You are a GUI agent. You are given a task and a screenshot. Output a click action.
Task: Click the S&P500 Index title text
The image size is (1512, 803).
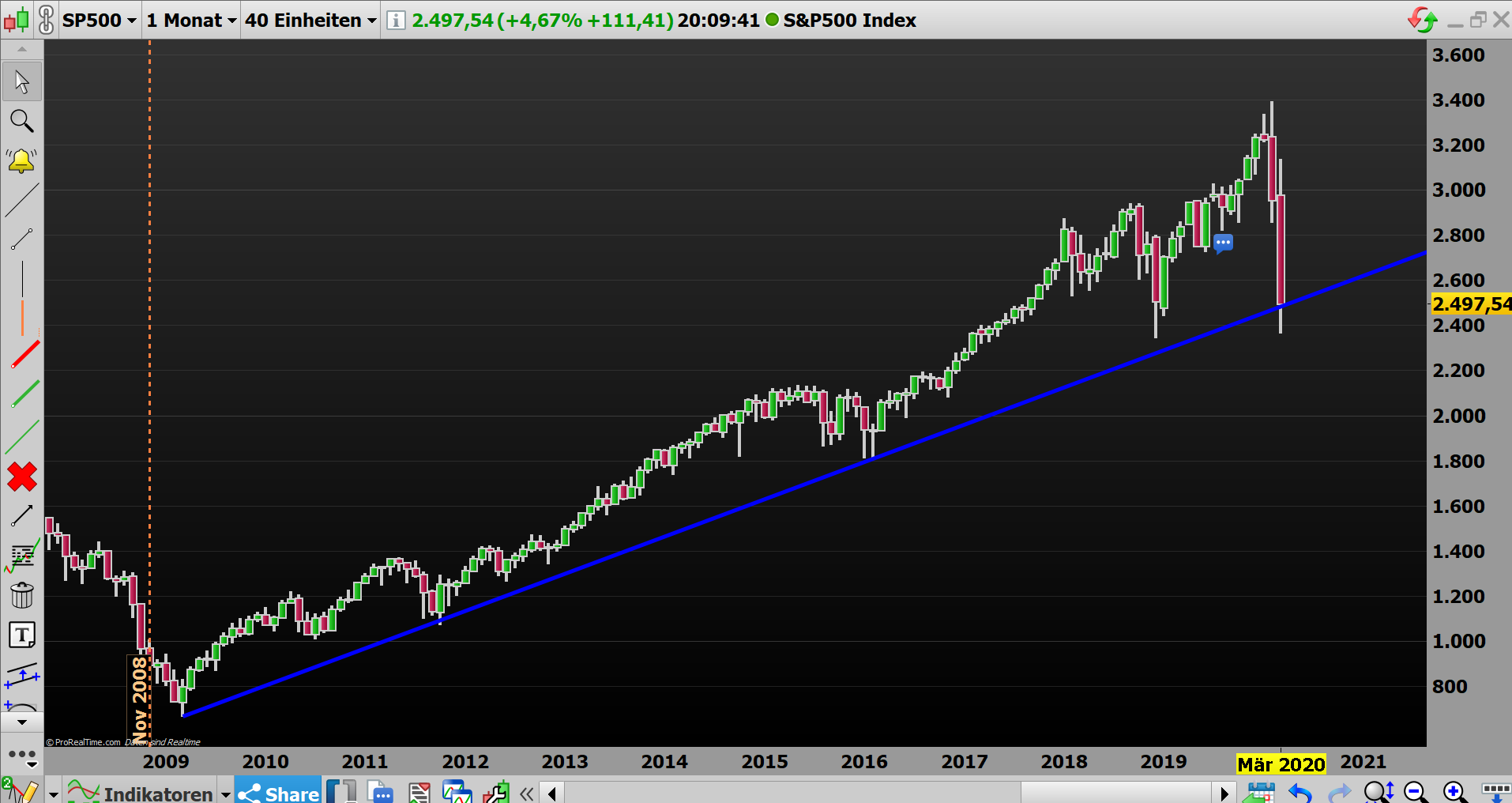tap(849, 20)
